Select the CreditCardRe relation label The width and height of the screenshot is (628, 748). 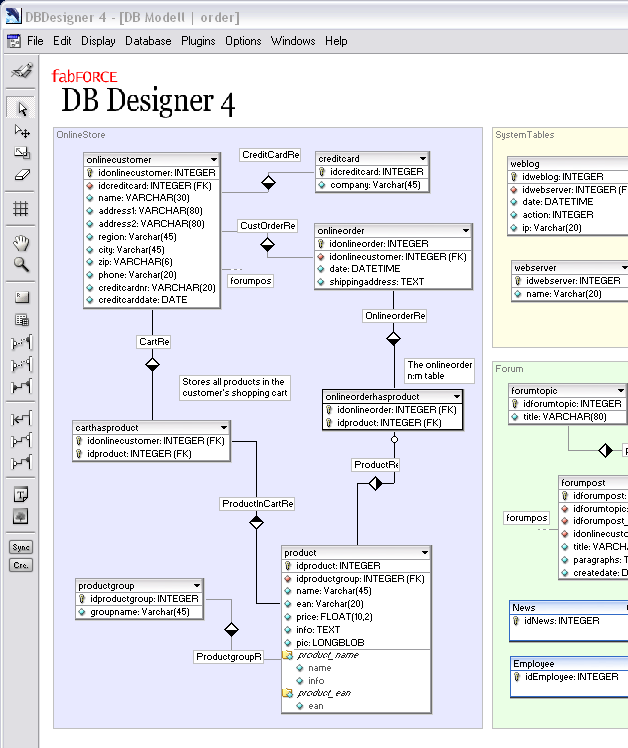pos(270,155)
